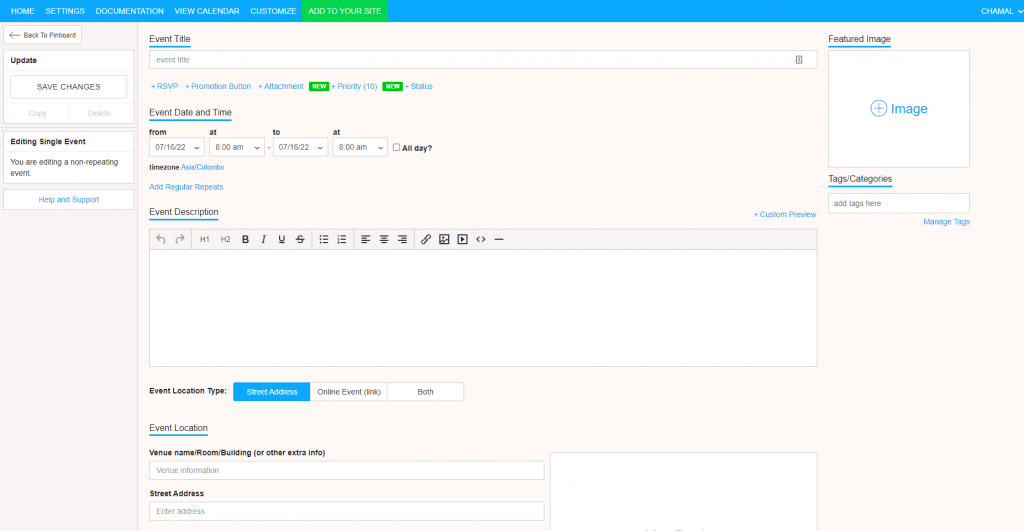1024x531 pixels.
Task: Open the CHAMAL account menu
Action: [1000, 11]
